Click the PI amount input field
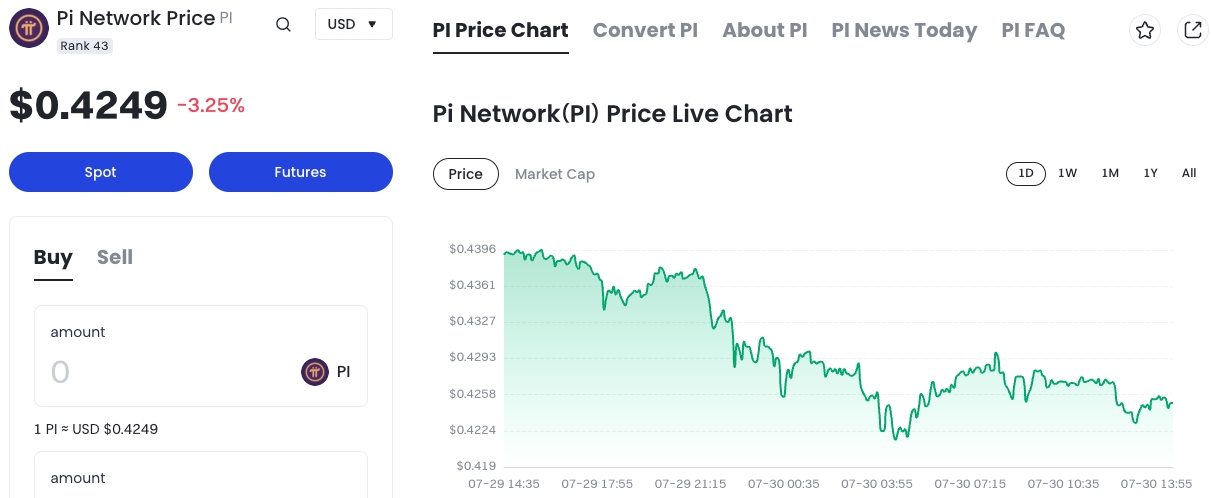 click(x=160, y=372)
